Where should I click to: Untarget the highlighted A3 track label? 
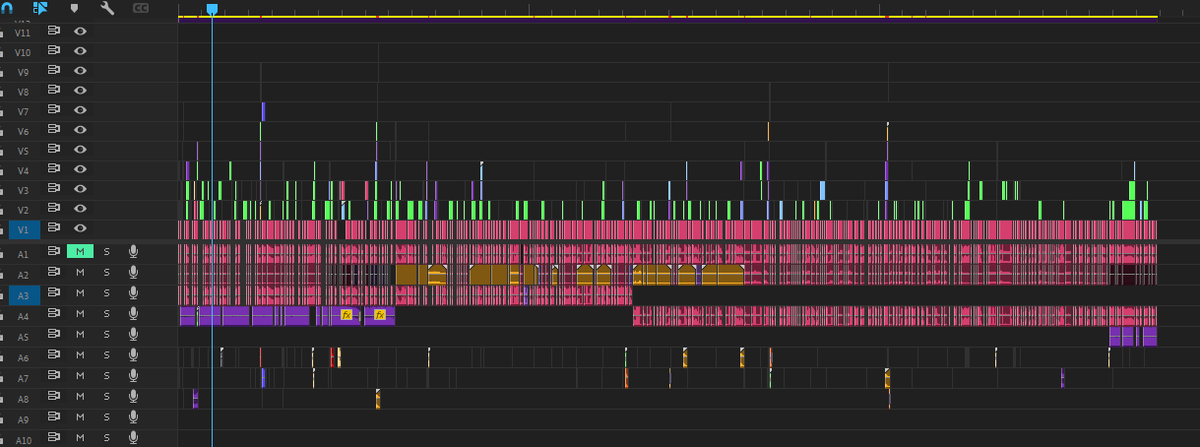pos(25,295)
